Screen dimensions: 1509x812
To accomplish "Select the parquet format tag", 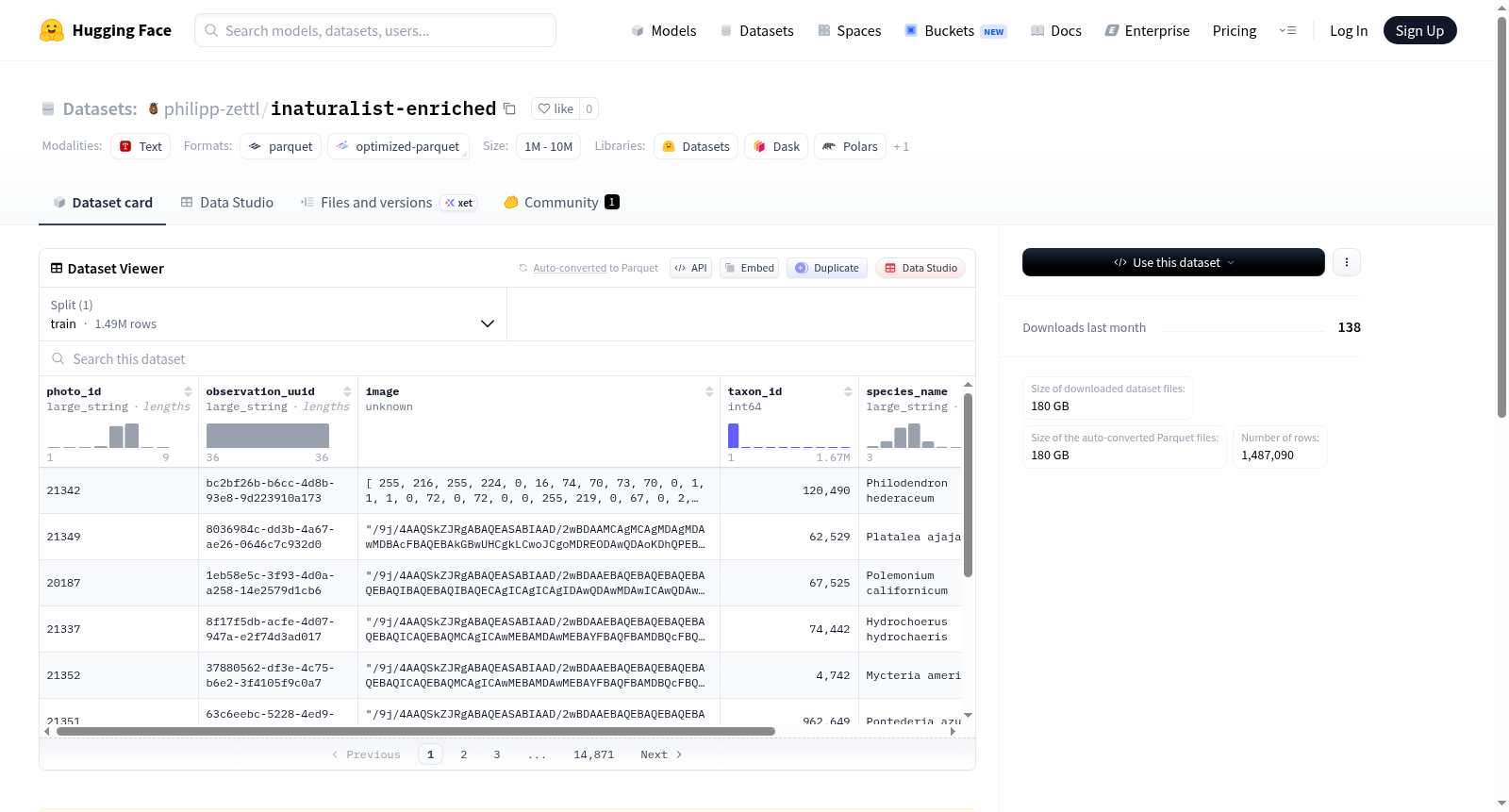I will point(281,146).
